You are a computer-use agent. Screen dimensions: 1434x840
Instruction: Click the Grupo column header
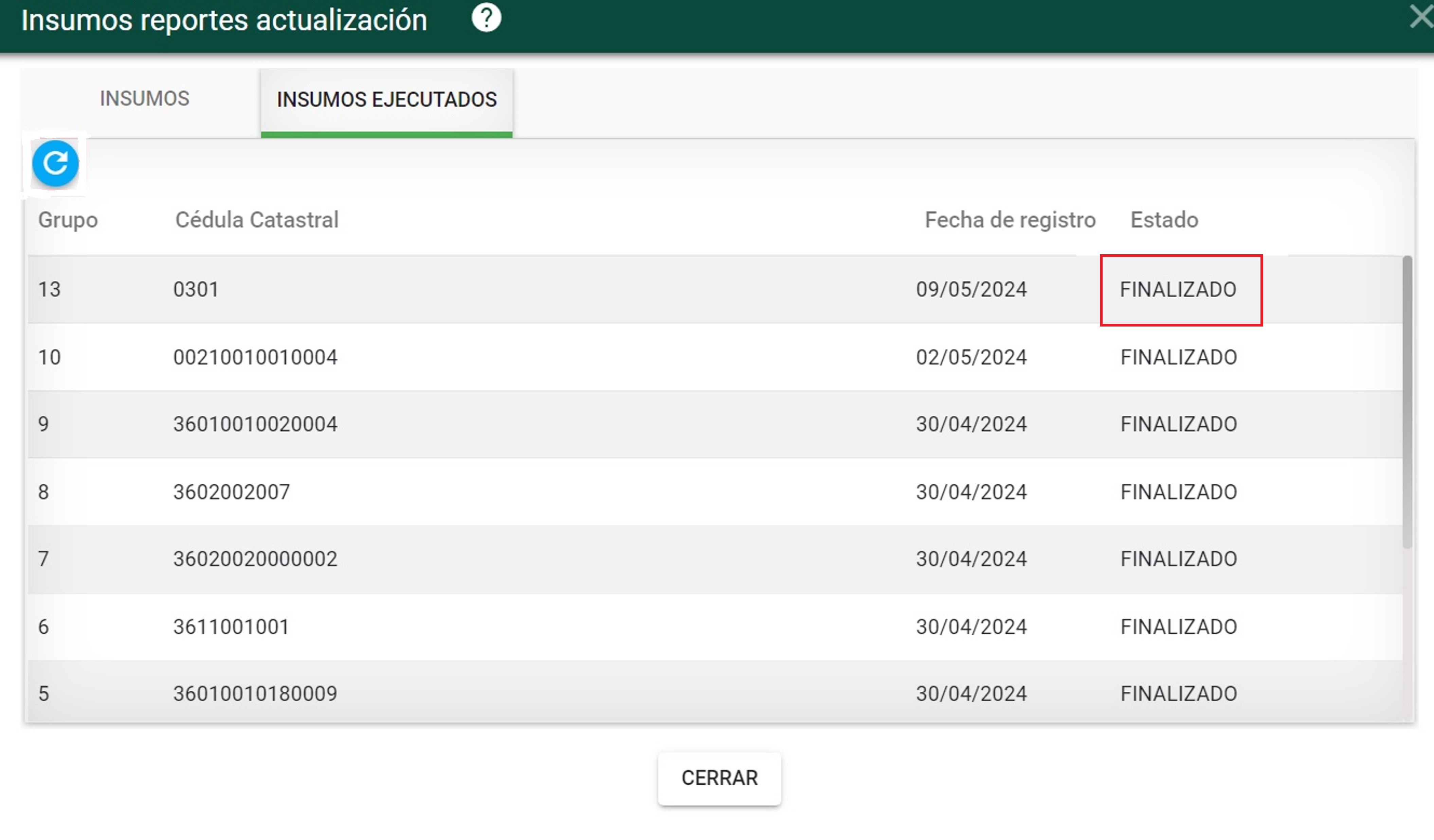pyautogui.click(x=68, y=220)
